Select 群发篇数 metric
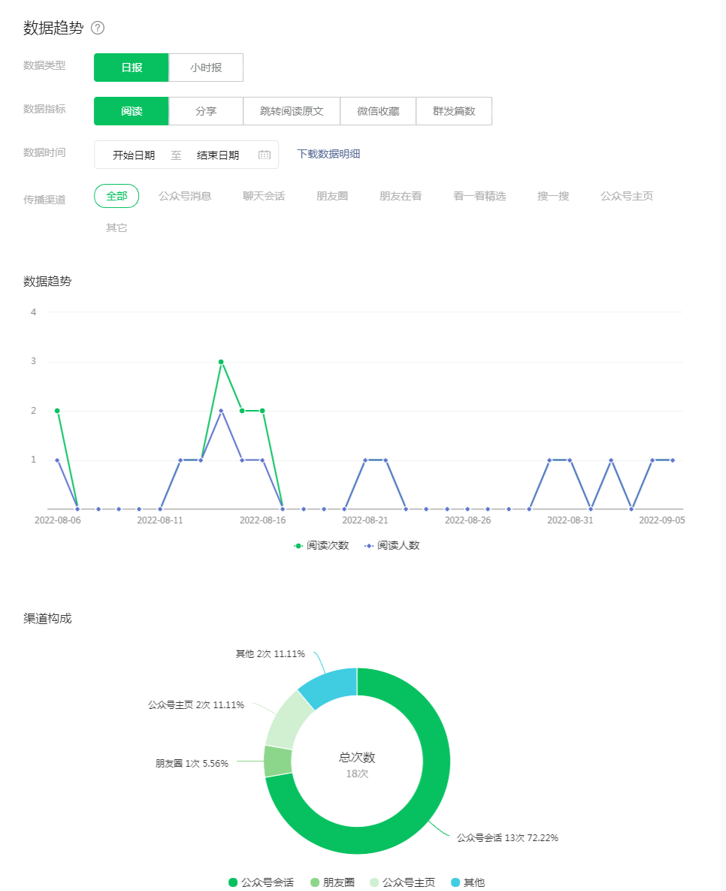The image size is (726, 891). pos(453,111)
